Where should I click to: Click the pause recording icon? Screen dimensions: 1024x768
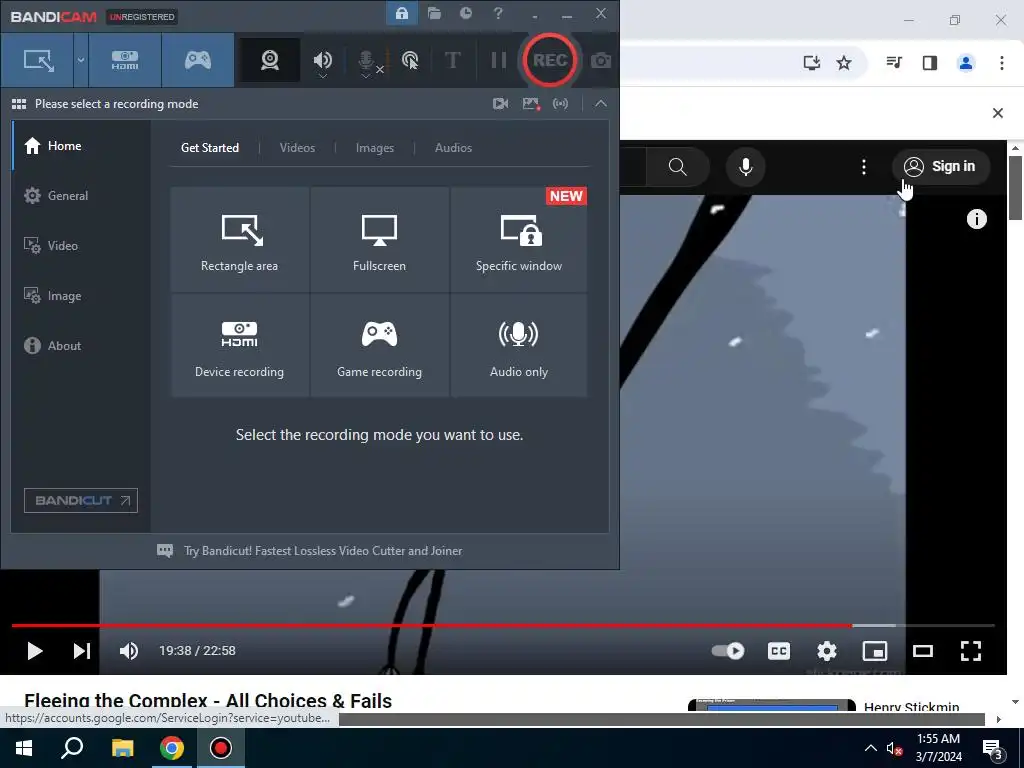[498, 61]
